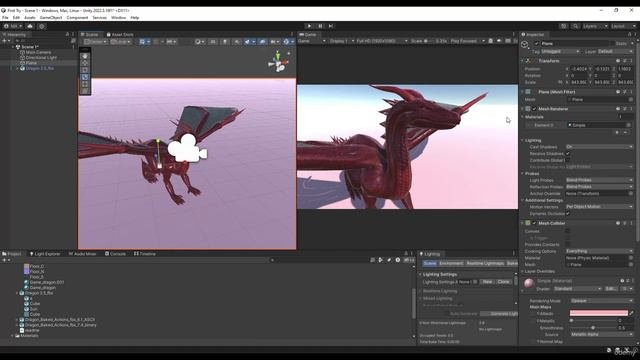Image resolution: width=640 pixels, height=360 pixels.
Task: Click the Pause button in the top toolbar
Action: pos(320,26)
